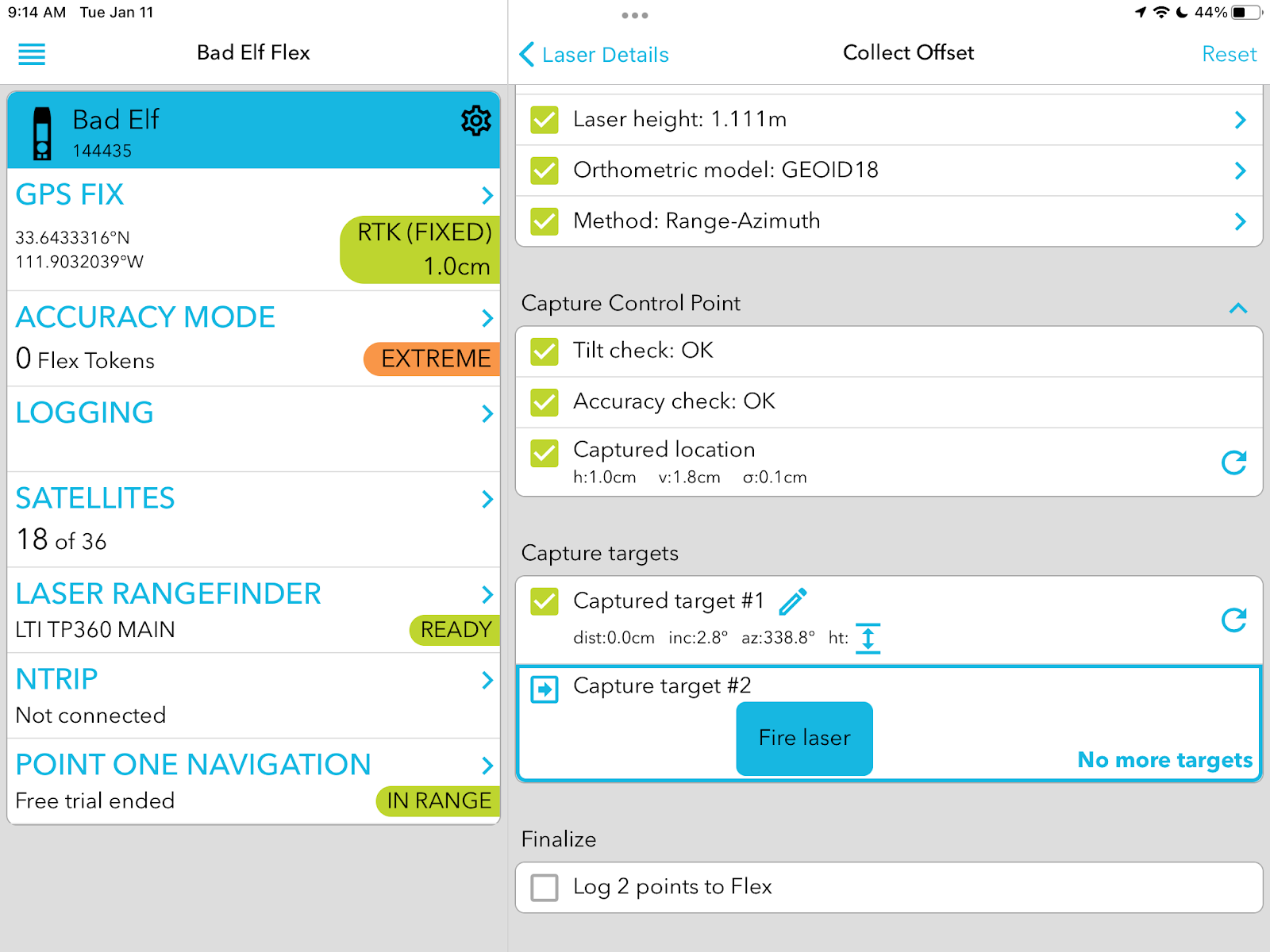Viewport: 1270px width, 952px height.
Task: Toggle the Accuracy check checkbox
Action: coord(545,402)
